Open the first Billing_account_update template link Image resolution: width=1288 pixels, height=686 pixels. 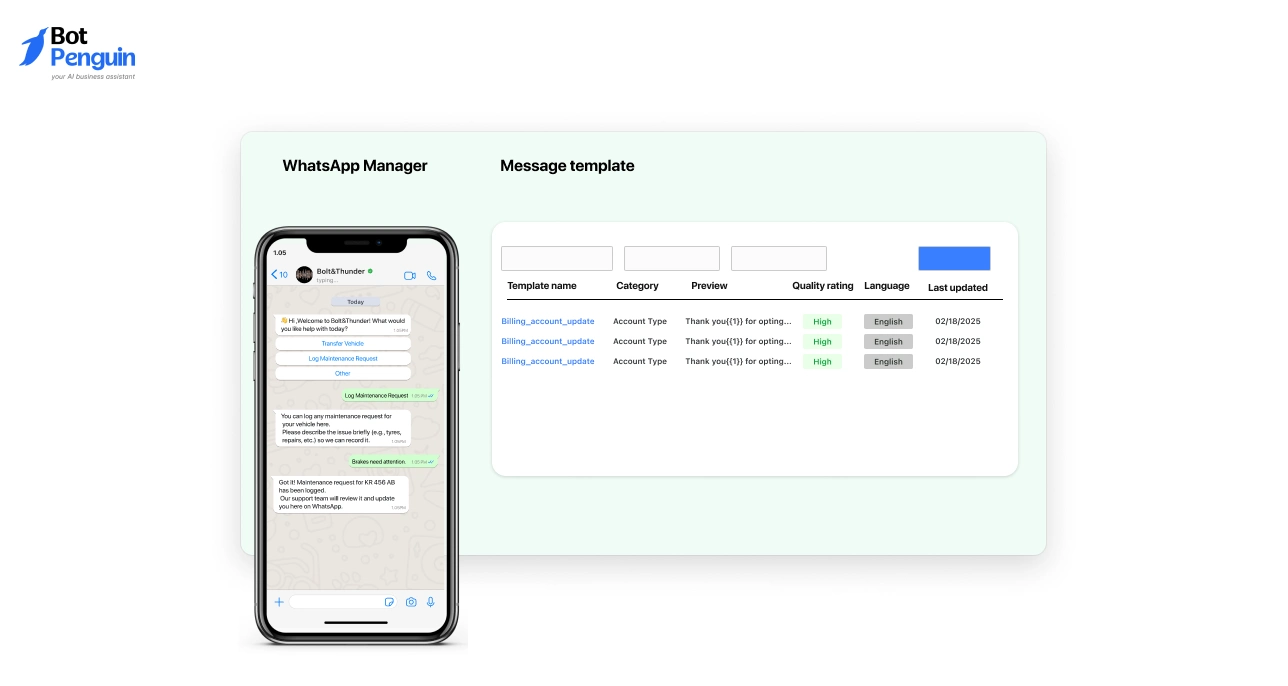click(547, 321)
